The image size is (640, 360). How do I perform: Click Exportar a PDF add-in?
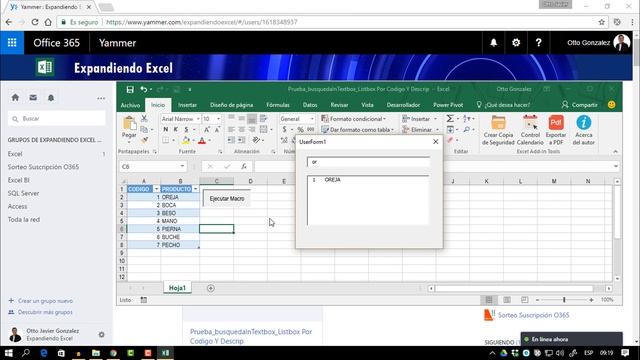[x=556, y=130]
